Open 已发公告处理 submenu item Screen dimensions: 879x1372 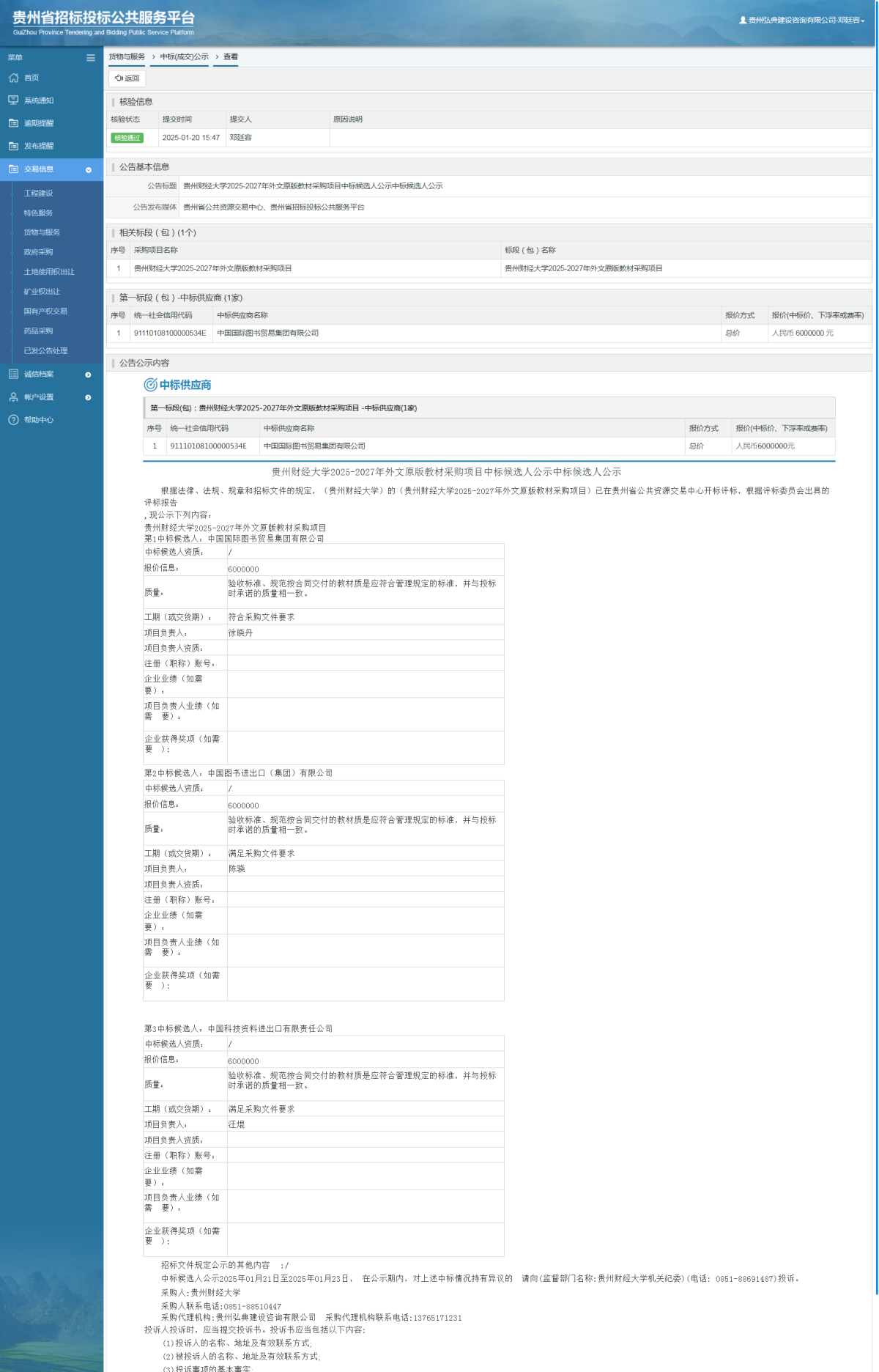pos(45,351)
